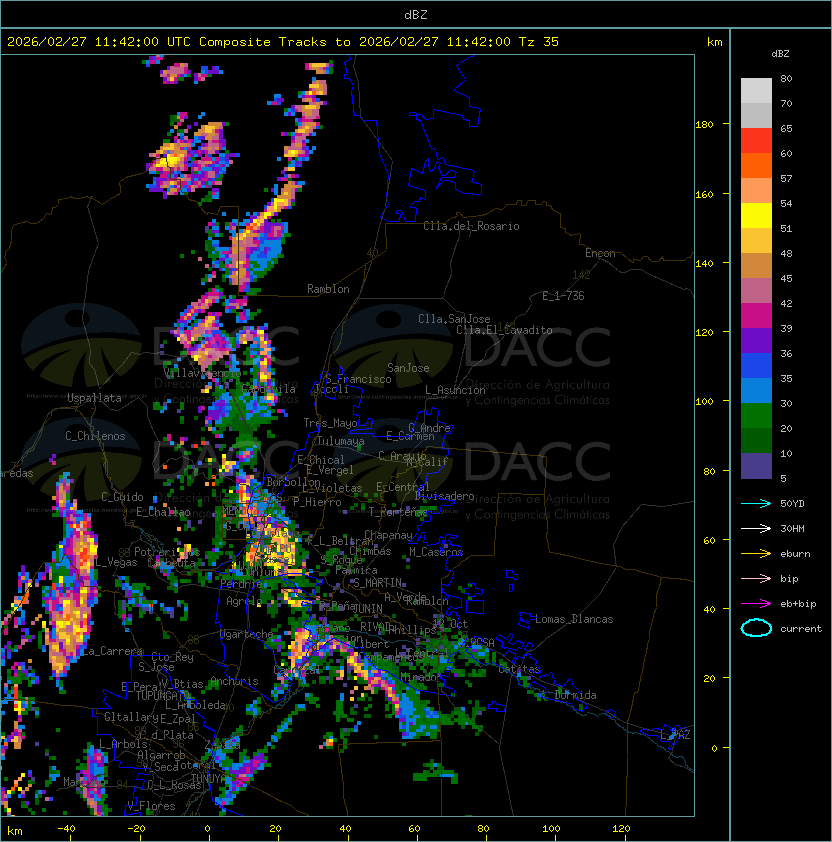Click the lightest gray swatch atop the scale
The width and height of the screenshot is (832, 842).
click(756, 91)
